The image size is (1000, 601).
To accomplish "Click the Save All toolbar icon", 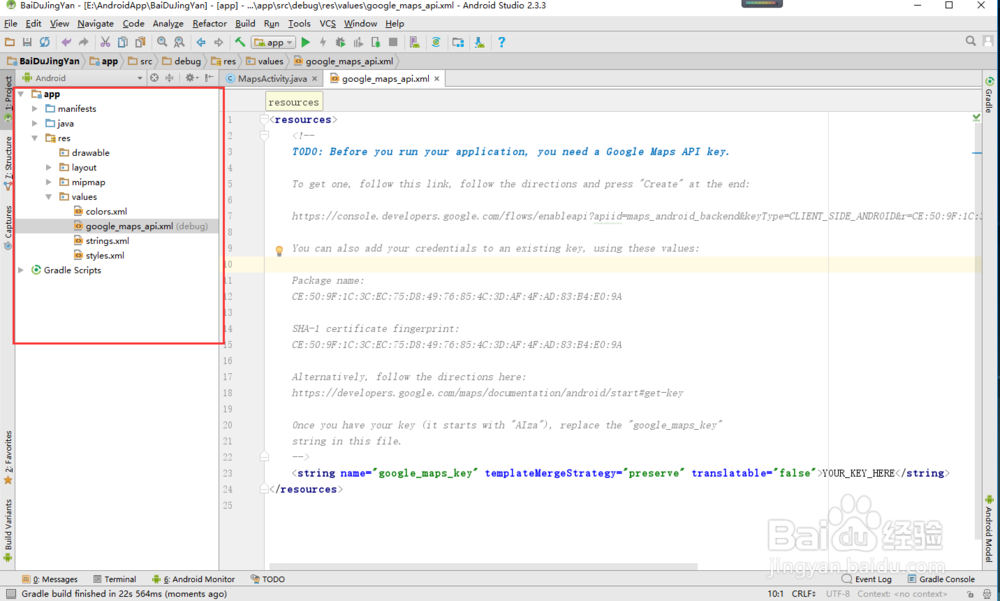I will 27,42.
